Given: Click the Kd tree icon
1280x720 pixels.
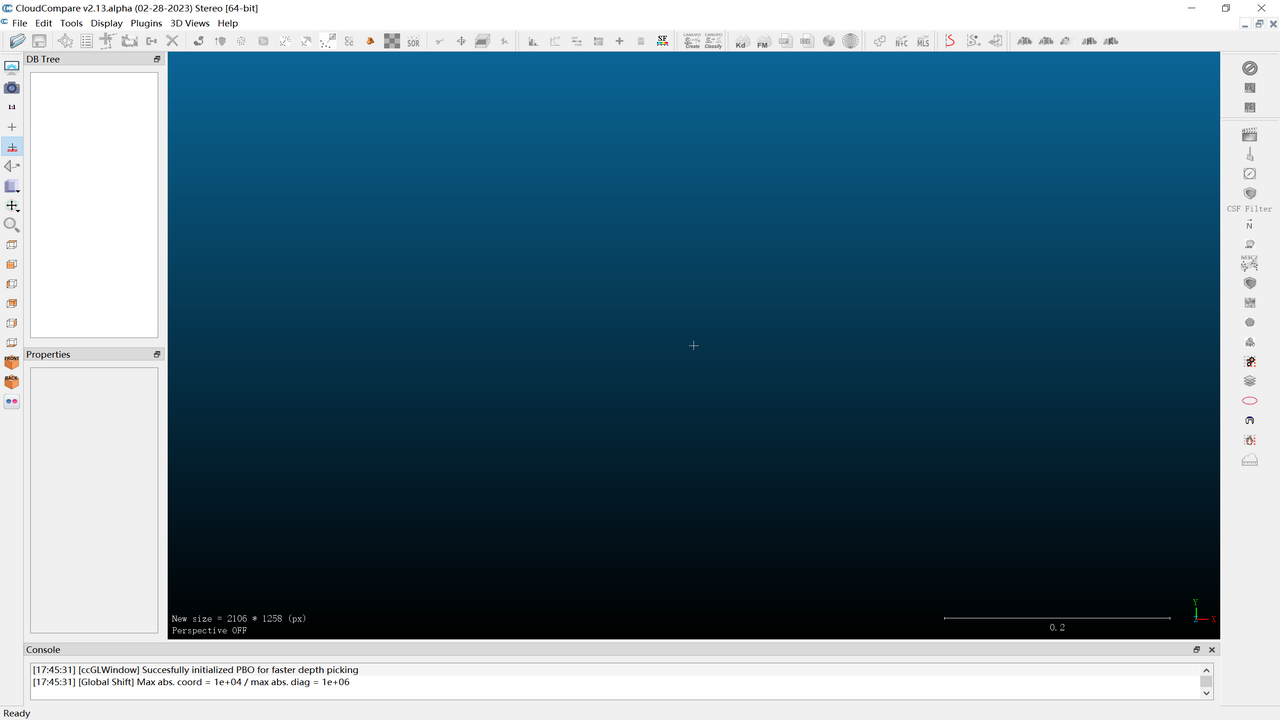Looking at the screenshot, I should (741, 42).
